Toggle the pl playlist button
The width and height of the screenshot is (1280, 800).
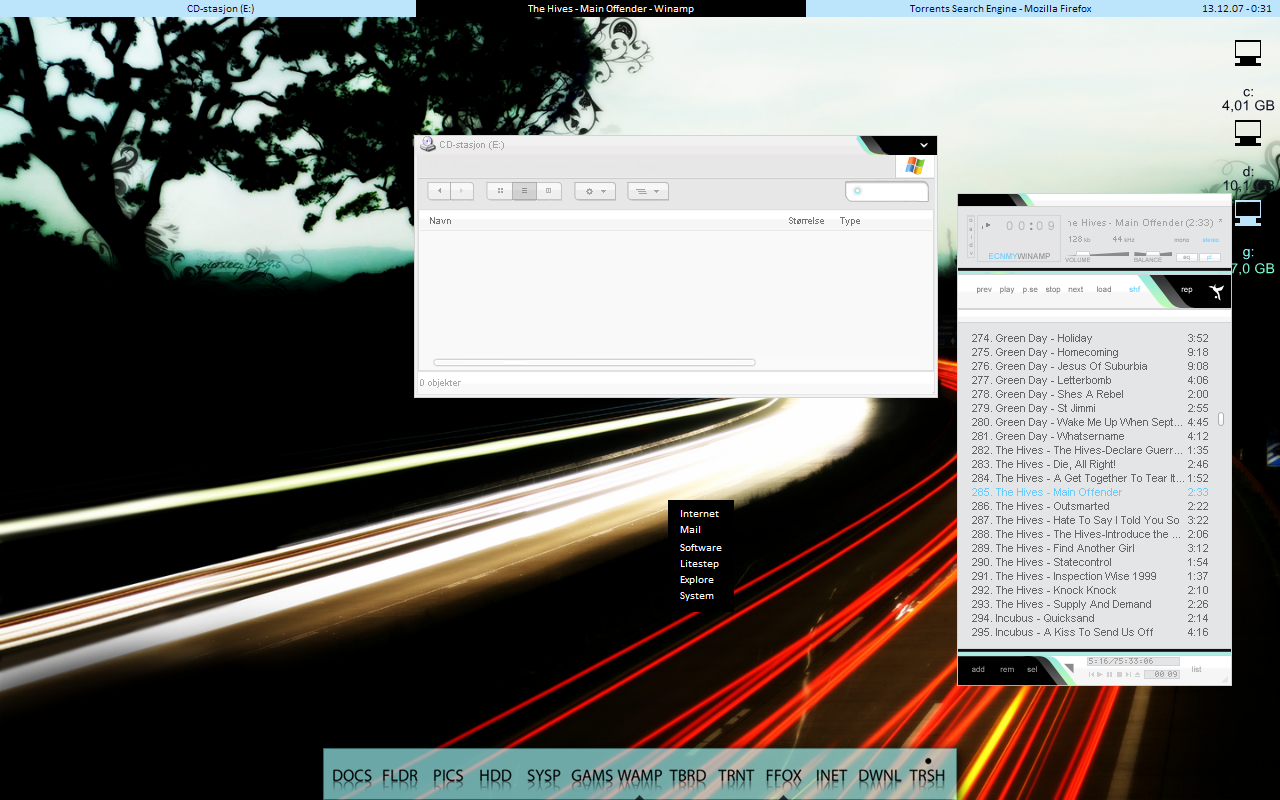[x=1210, y=257]
